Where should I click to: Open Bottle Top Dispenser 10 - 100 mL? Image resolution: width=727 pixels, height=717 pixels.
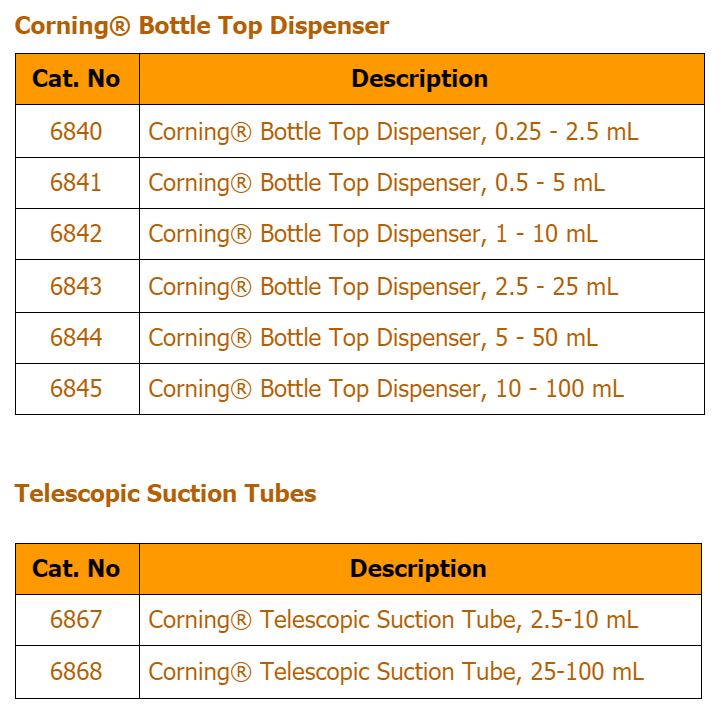[386, 389]
